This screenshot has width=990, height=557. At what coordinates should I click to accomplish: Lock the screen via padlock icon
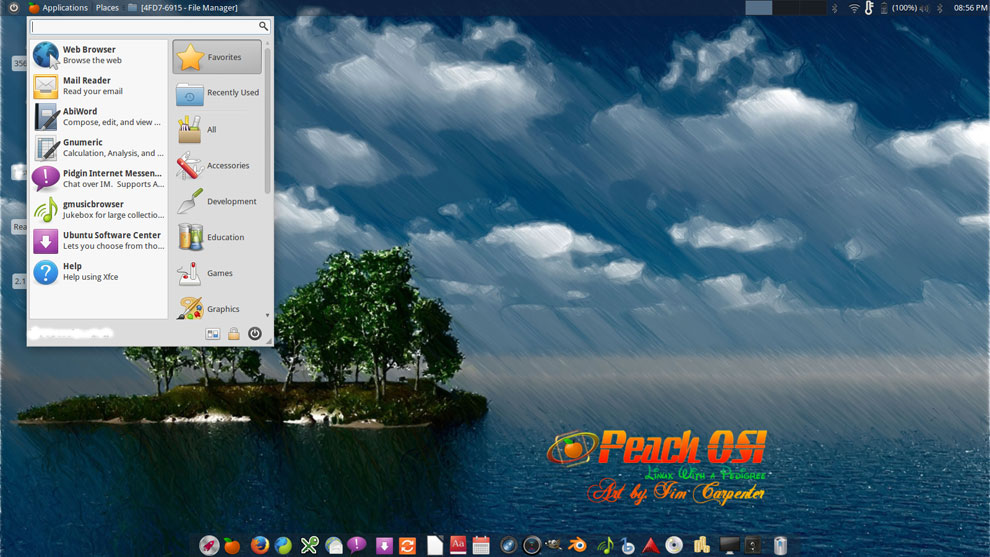[234, 333]
